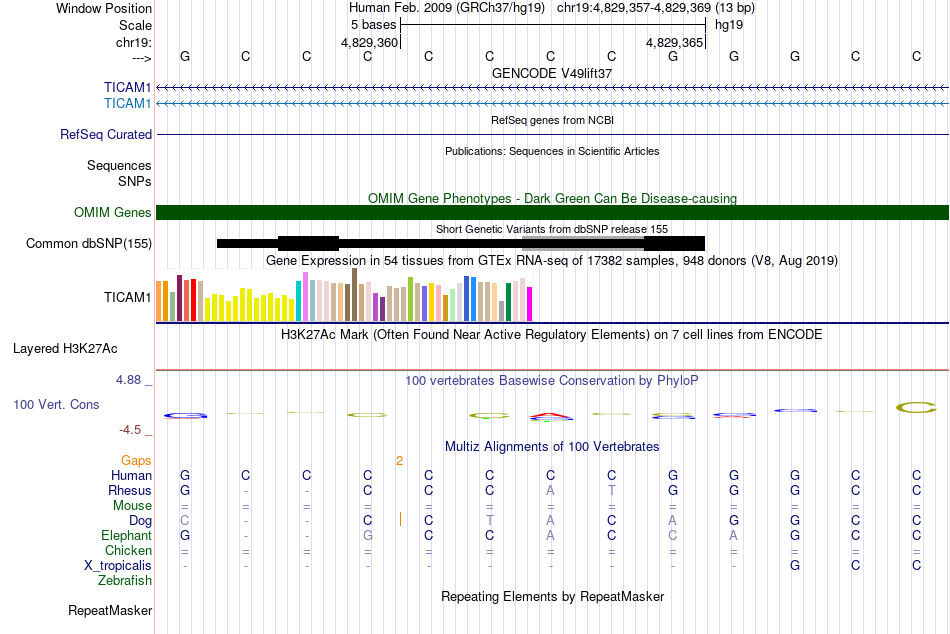Viewport: 950px width, 634px height.
Task: Select the X_tropicalis species row label
Action: pos(118,566)
